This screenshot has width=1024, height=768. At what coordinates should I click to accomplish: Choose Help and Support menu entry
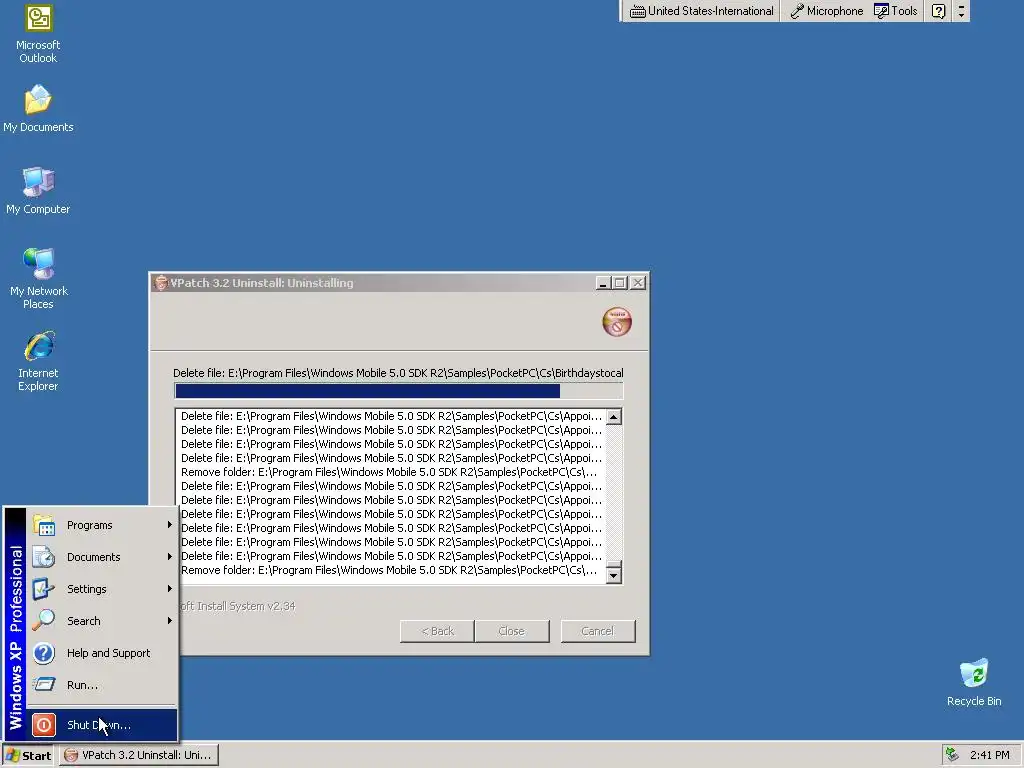[x=101, y=653]
